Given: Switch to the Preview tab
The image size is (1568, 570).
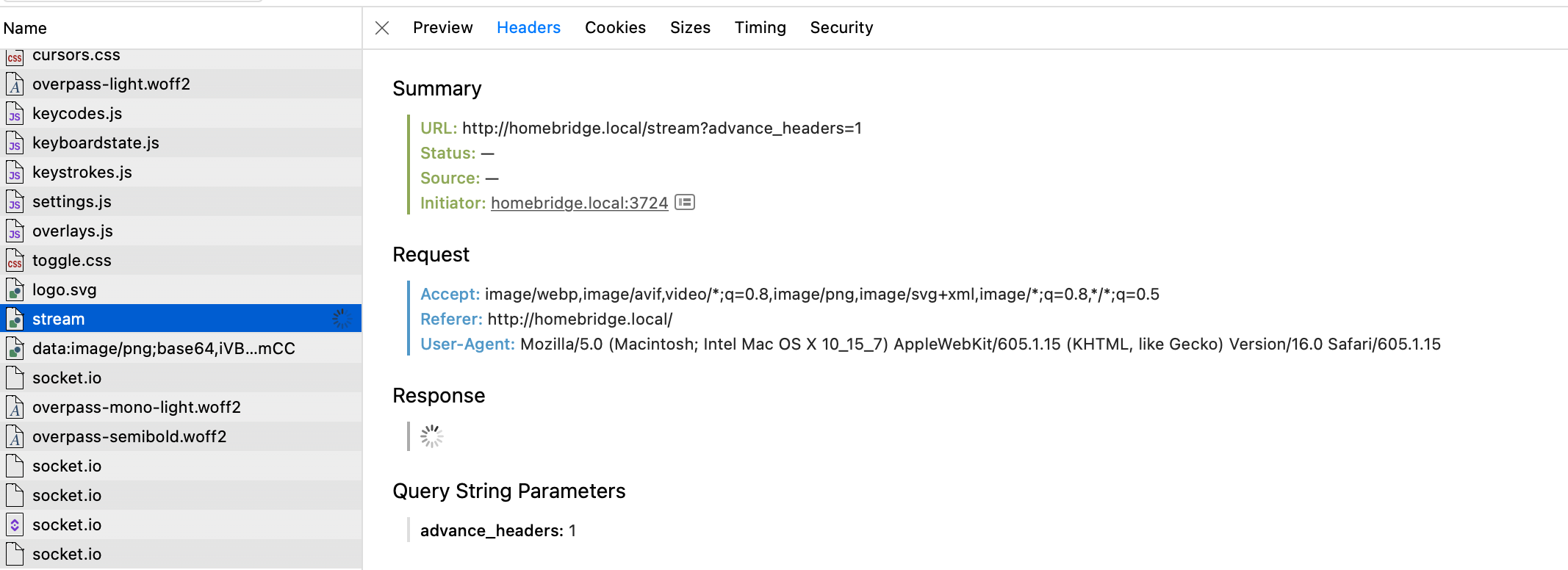Looking at the screenshot, I should click(x=442, y=27).
